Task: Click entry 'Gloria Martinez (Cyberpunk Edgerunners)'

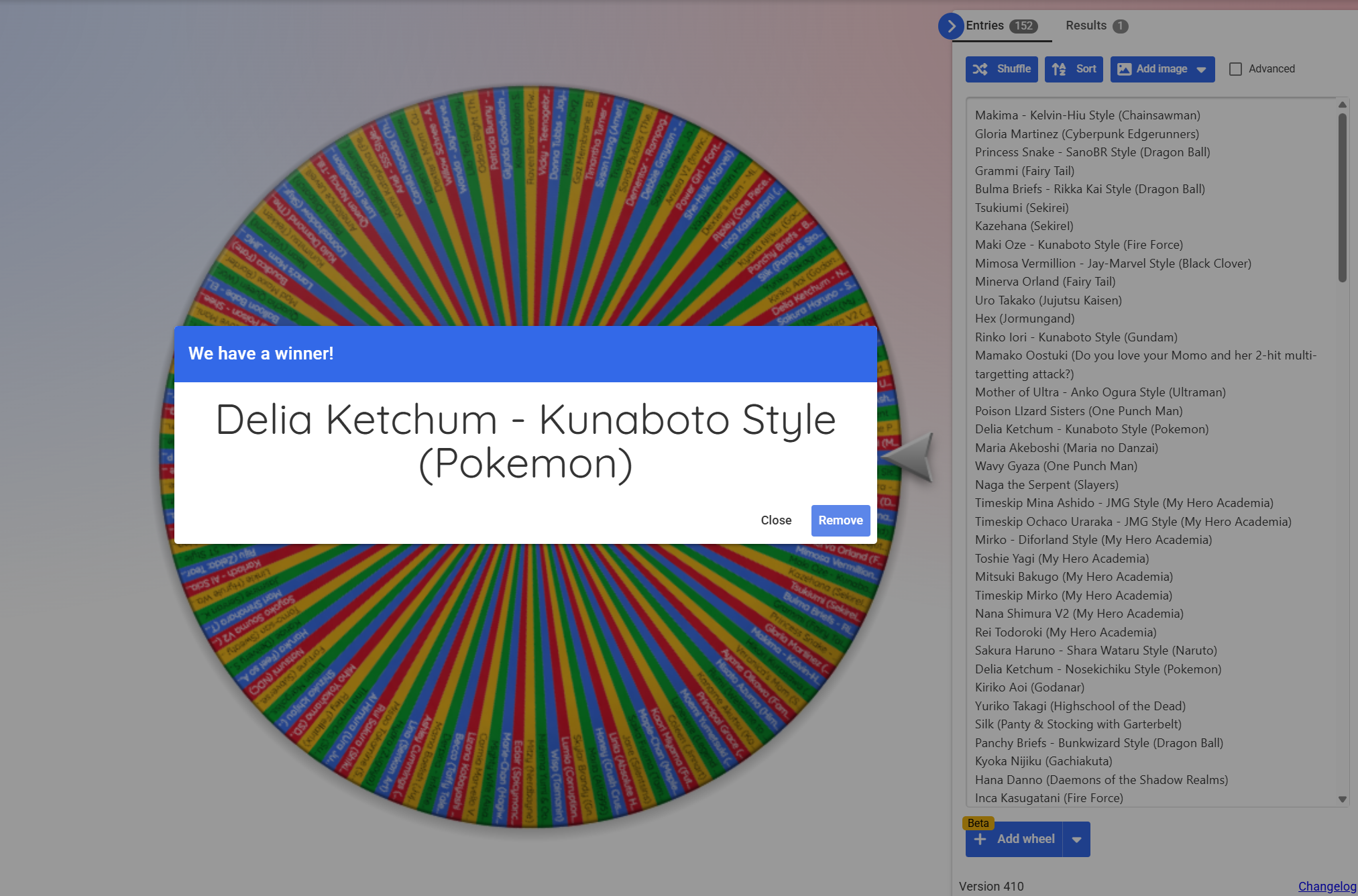Action: [1087, 134]
